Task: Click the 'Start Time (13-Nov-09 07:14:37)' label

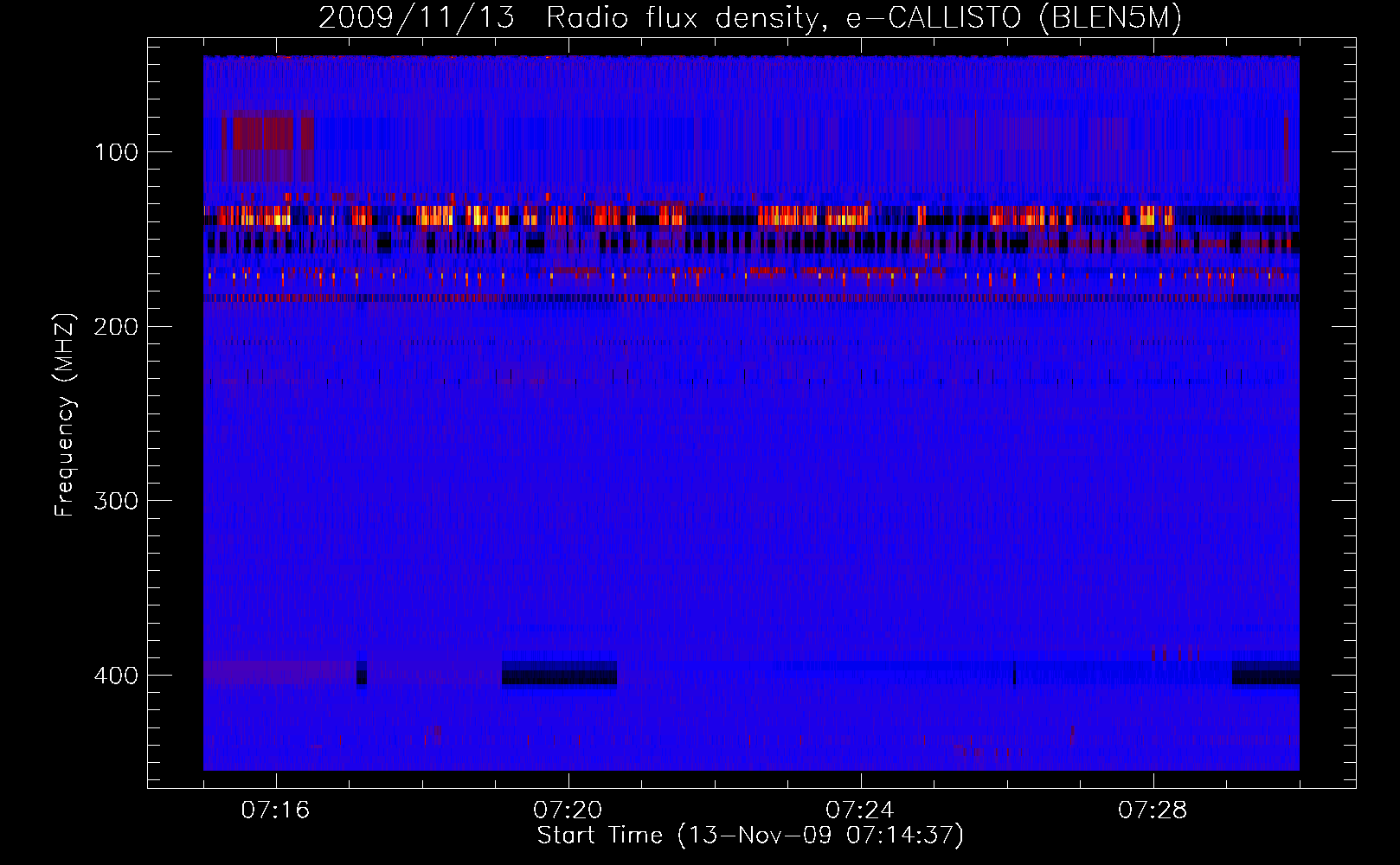Action: click(750, 836)
